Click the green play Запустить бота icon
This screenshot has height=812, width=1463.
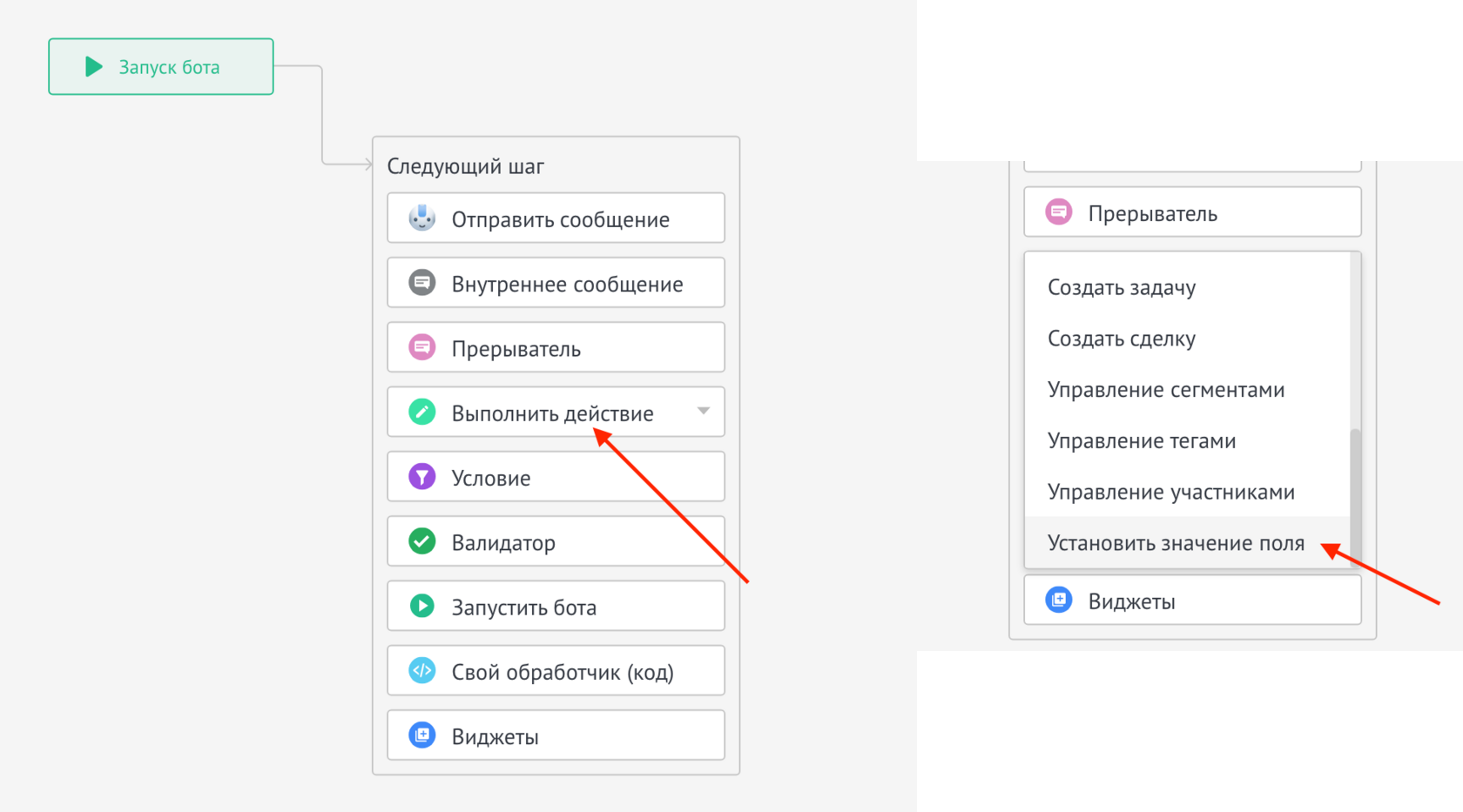coord(422,606)
